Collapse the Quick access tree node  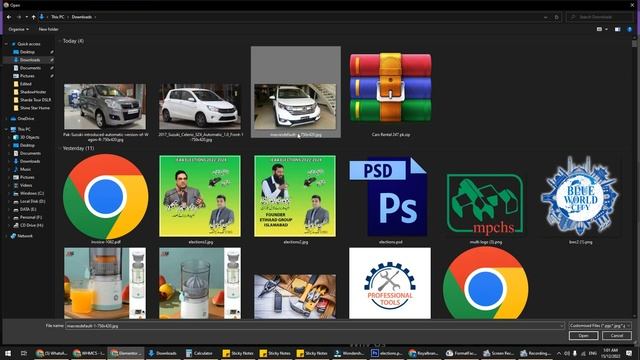pos(6,44)
